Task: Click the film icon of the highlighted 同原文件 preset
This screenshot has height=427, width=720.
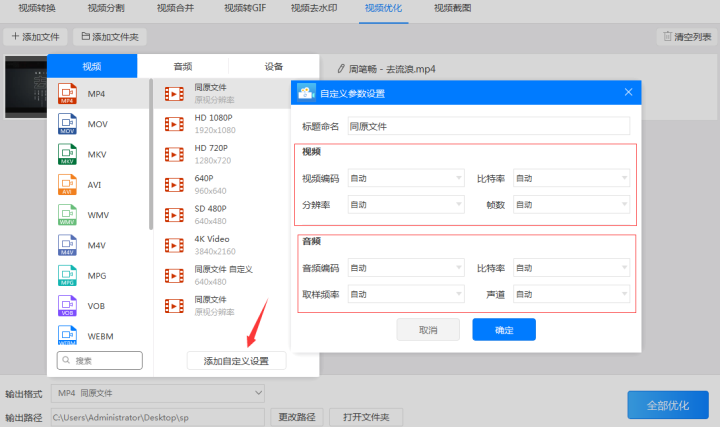Action: coord(174,94)
